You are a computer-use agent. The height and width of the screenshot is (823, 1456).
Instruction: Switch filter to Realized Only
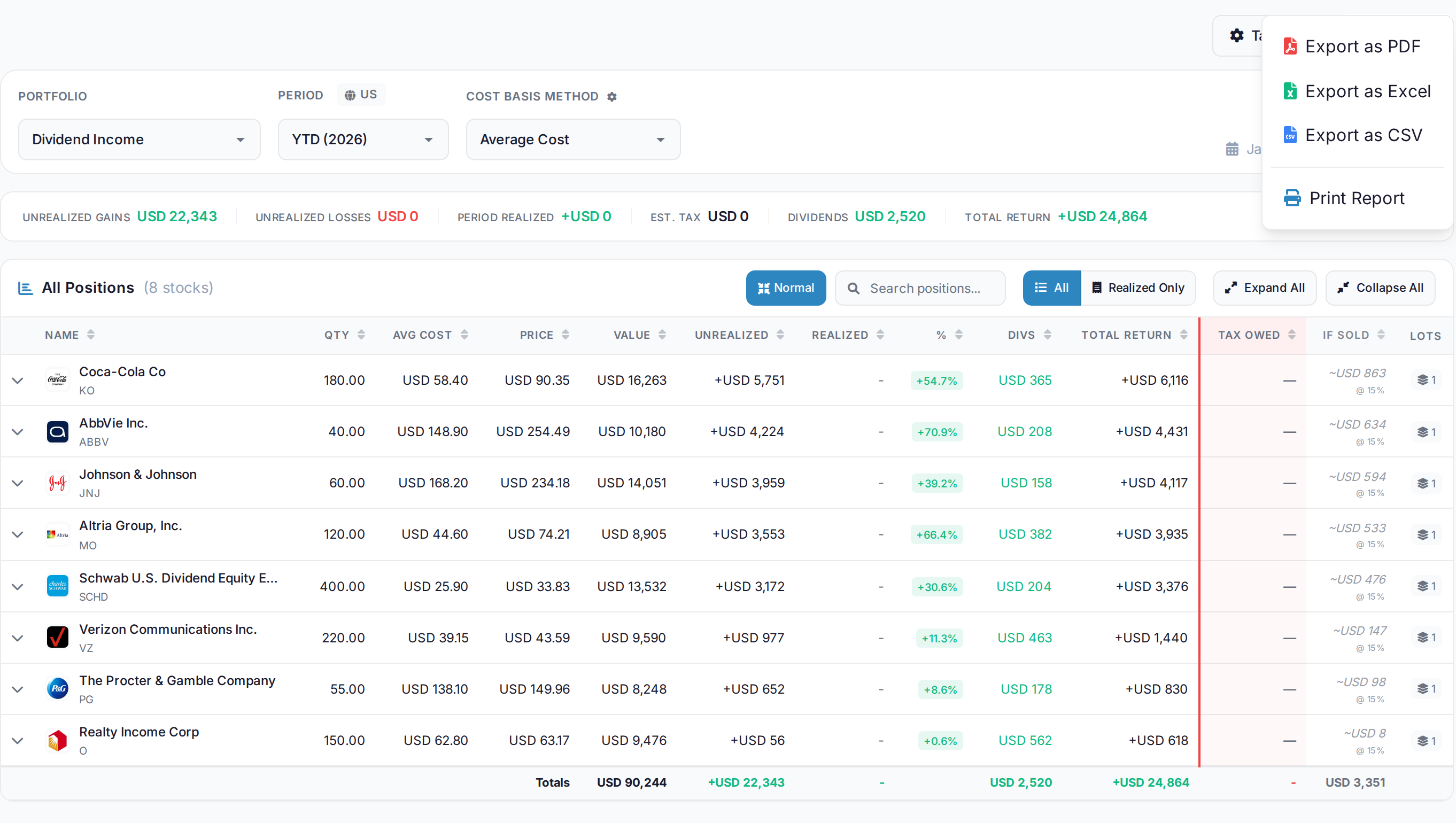pyautogui.click(x=1138, y=288)
